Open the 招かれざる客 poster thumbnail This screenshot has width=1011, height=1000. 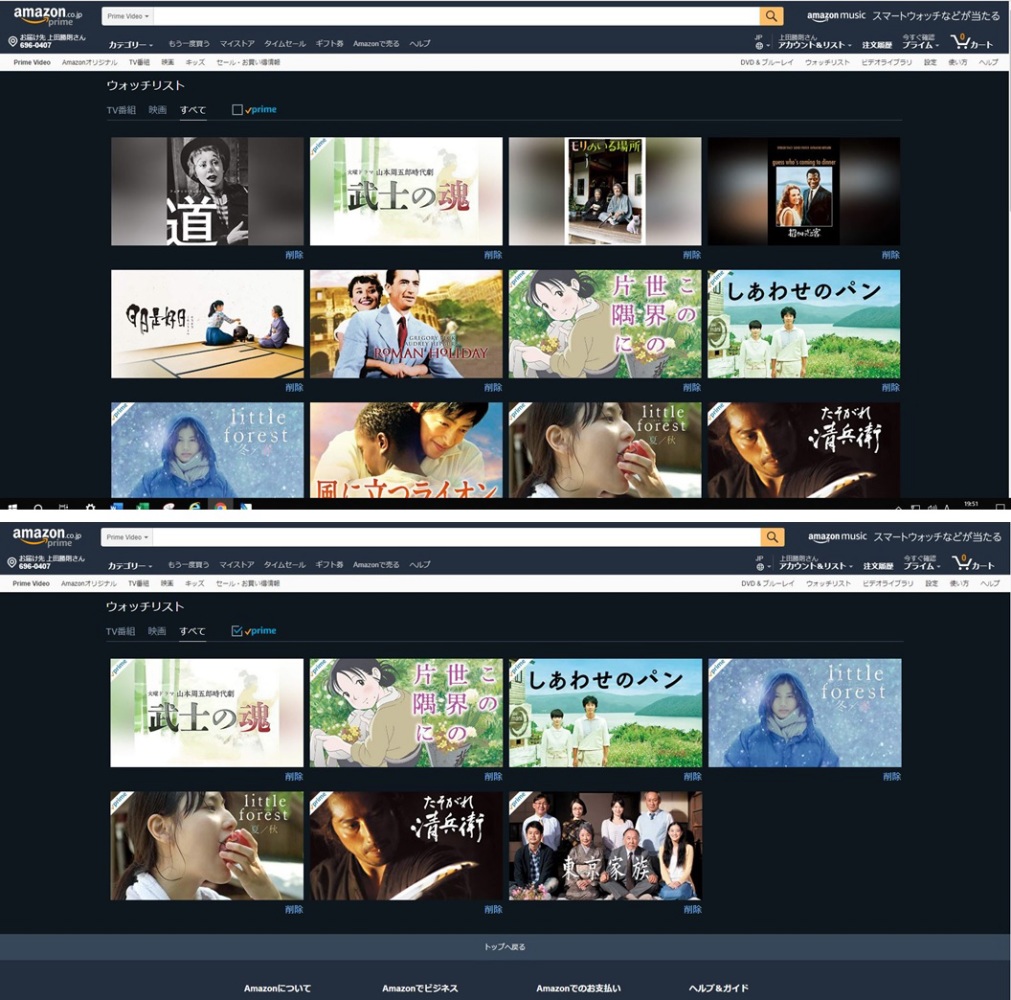click(x=804, y=191)
